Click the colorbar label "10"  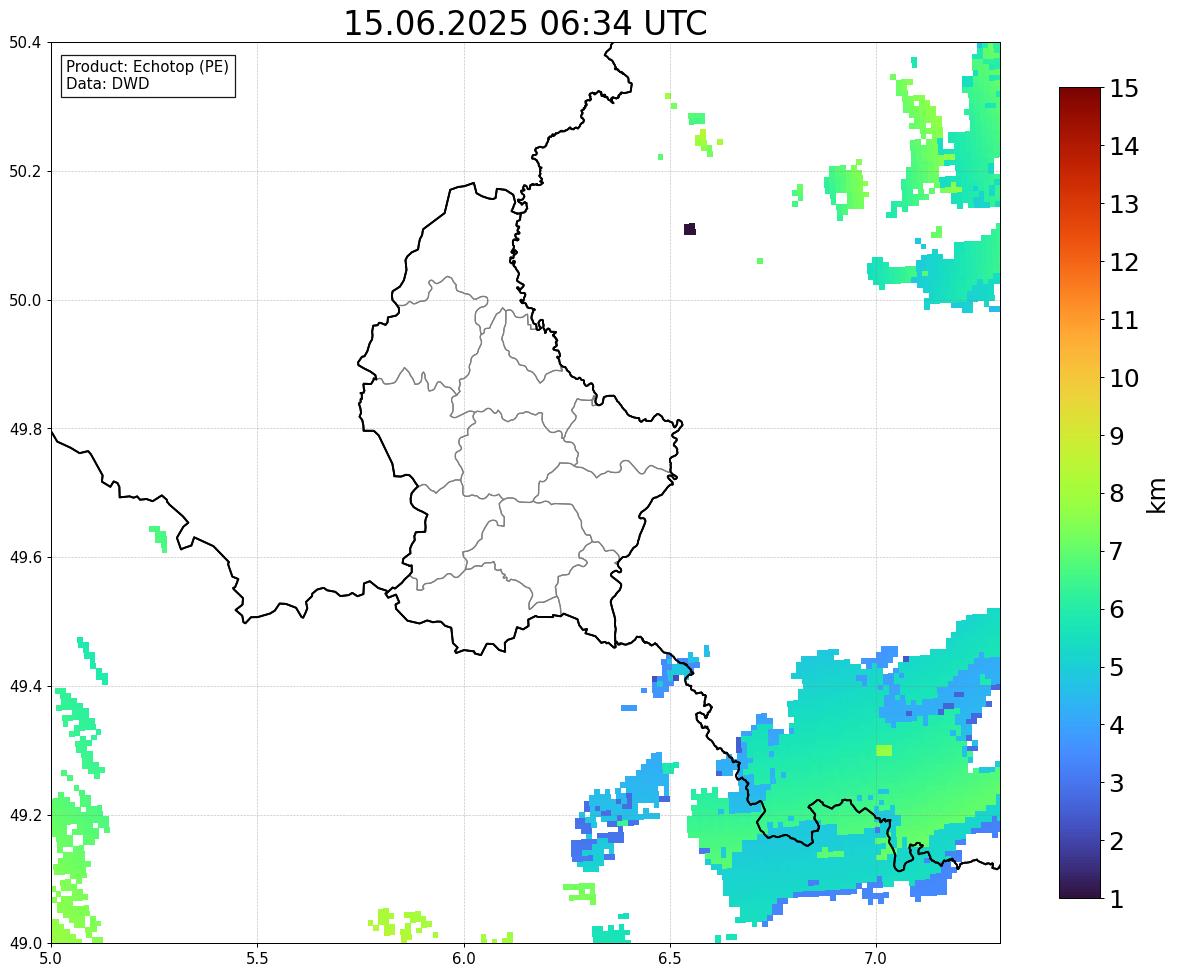pyautogui.click(x=1124, y=378)
